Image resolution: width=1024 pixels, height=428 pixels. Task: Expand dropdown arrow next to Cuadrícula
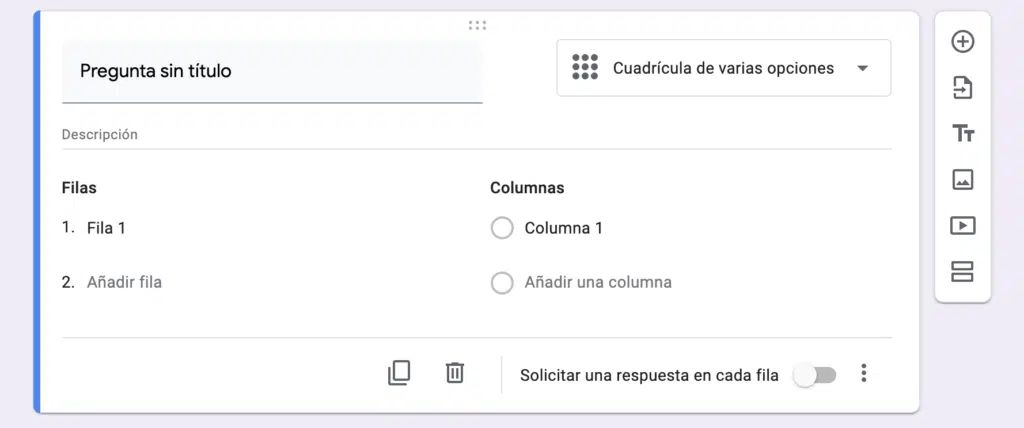coord(863,69)
